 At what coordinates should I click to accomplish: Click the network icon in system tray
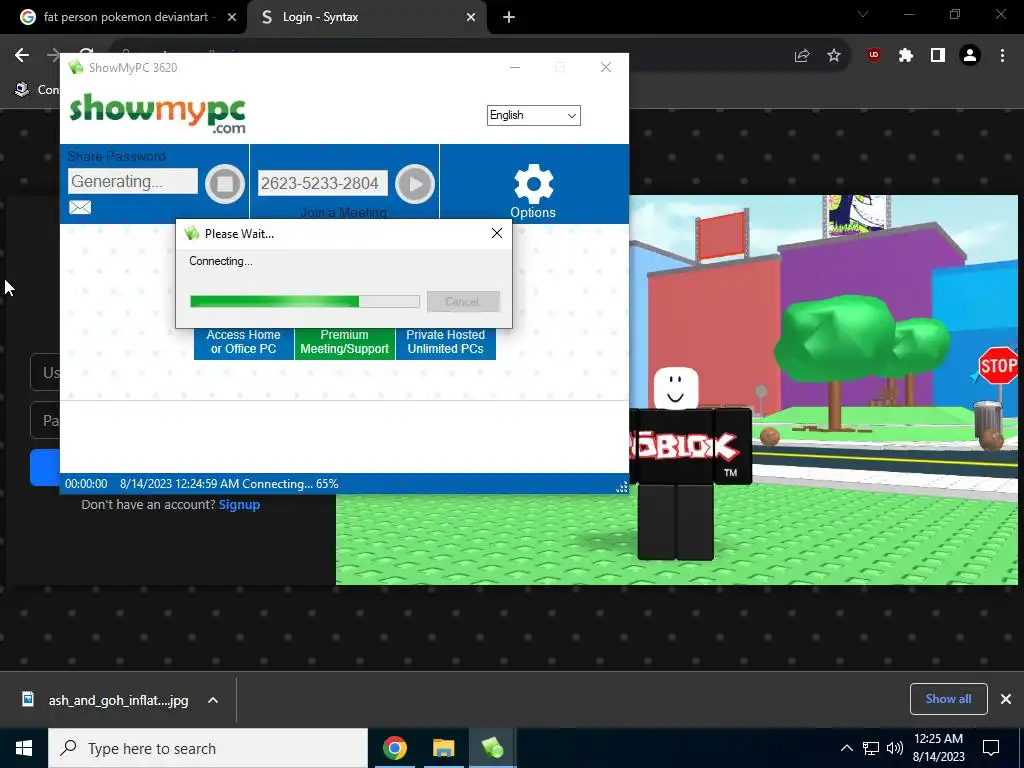(x=871, y=748)
